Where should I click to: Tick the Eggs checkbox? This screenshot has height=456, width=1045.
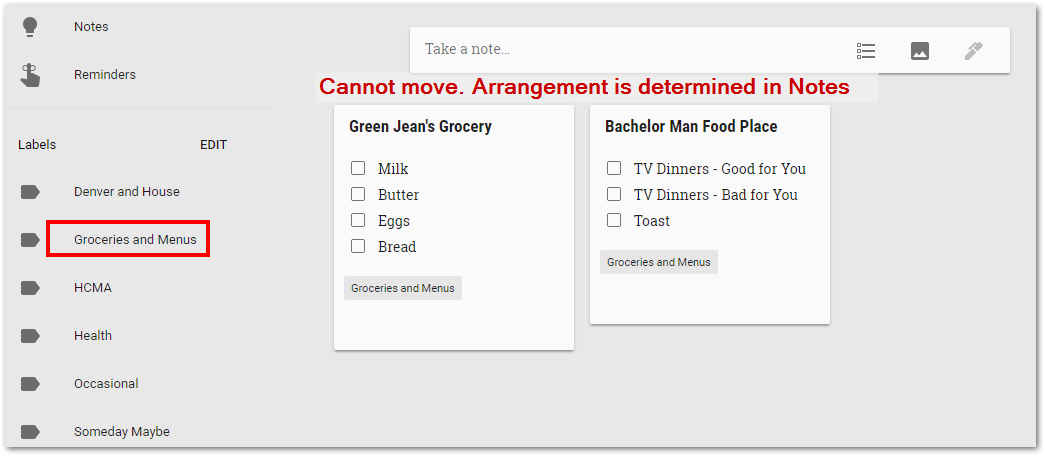(x=358, y=220)
